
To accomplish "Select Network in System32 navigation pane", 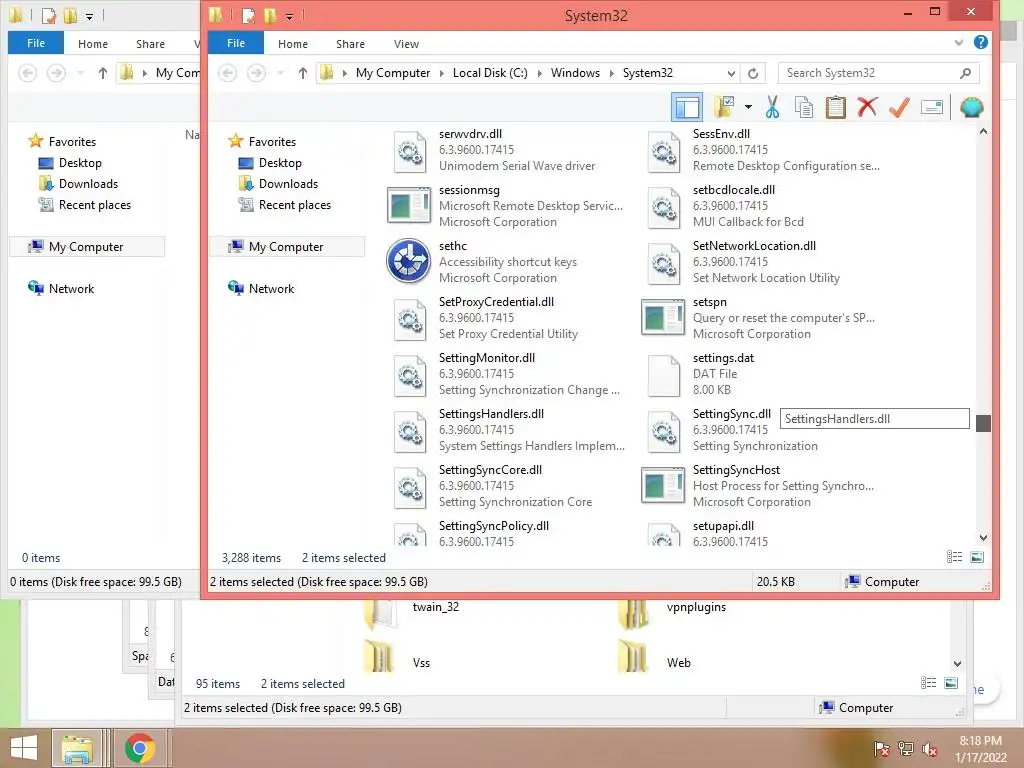I will pyautogui.click(x=270, y=288).
